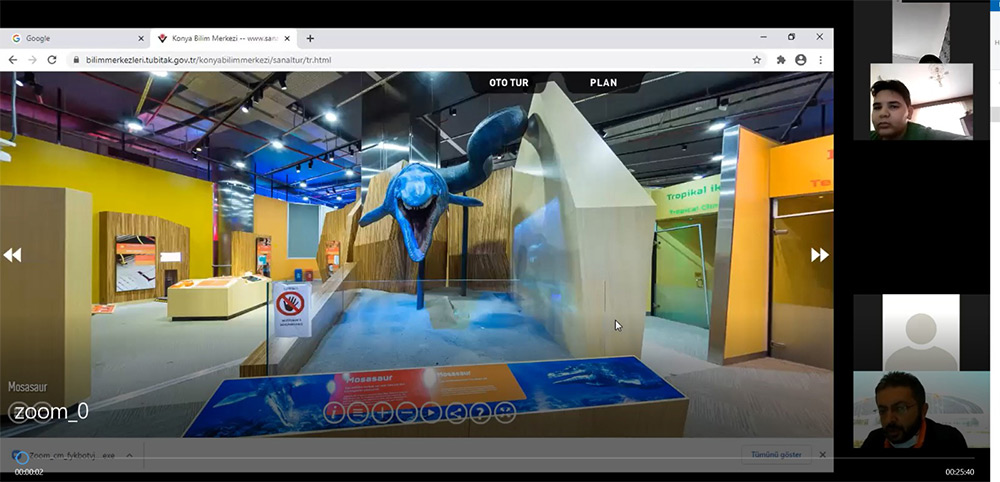Start autoplay with the play icon
Screen dimensions: 1000x482
[x=431, y=412]
